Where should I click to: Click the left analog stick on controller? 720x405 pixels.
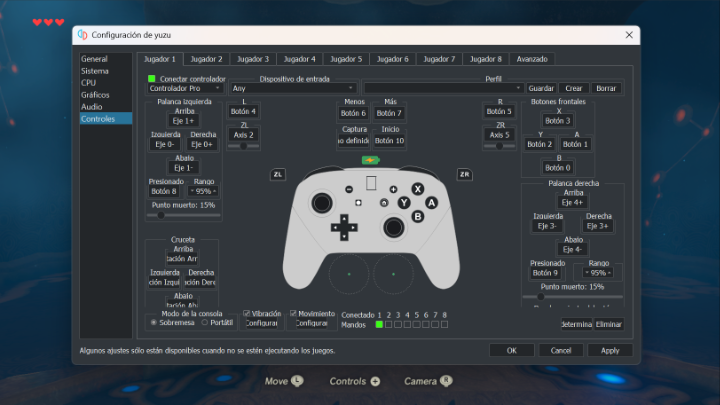322,203
